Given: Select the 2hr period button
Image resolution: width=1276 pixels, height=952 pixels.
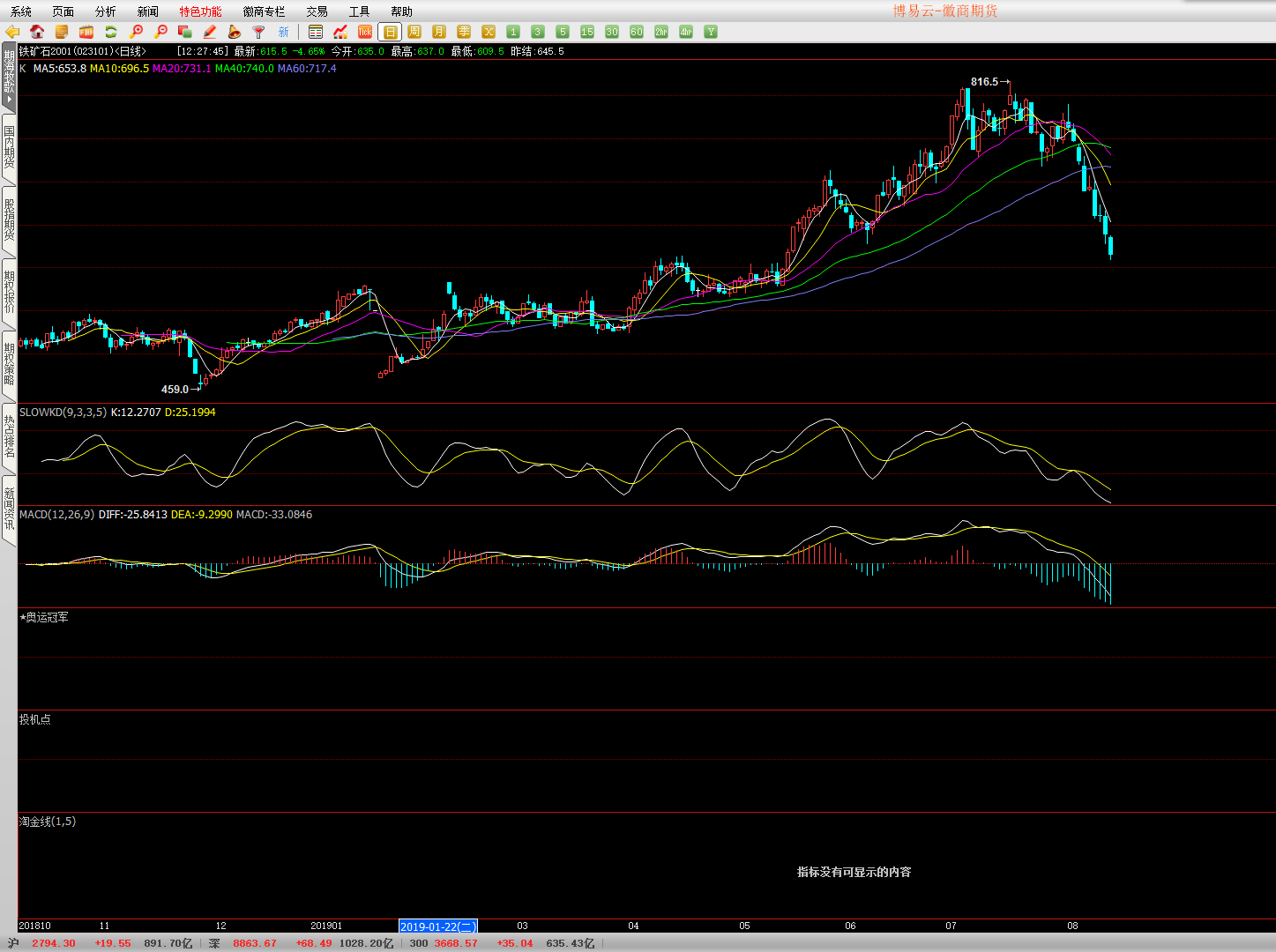Looking at the screenshot, I should [x=661, y=32].
